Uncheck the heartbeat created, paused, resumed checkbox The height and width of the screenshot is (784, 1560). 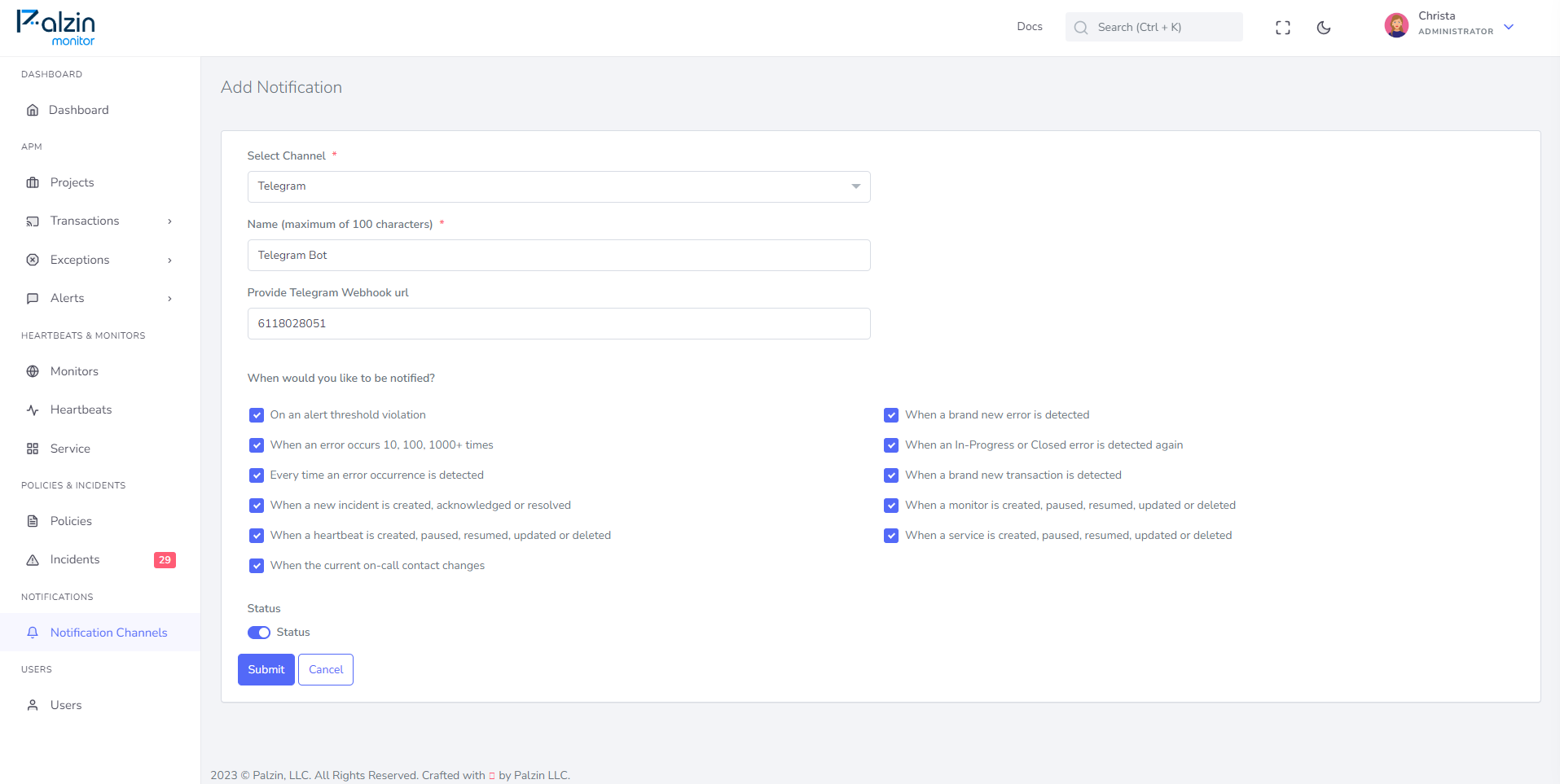coord(257,536)
